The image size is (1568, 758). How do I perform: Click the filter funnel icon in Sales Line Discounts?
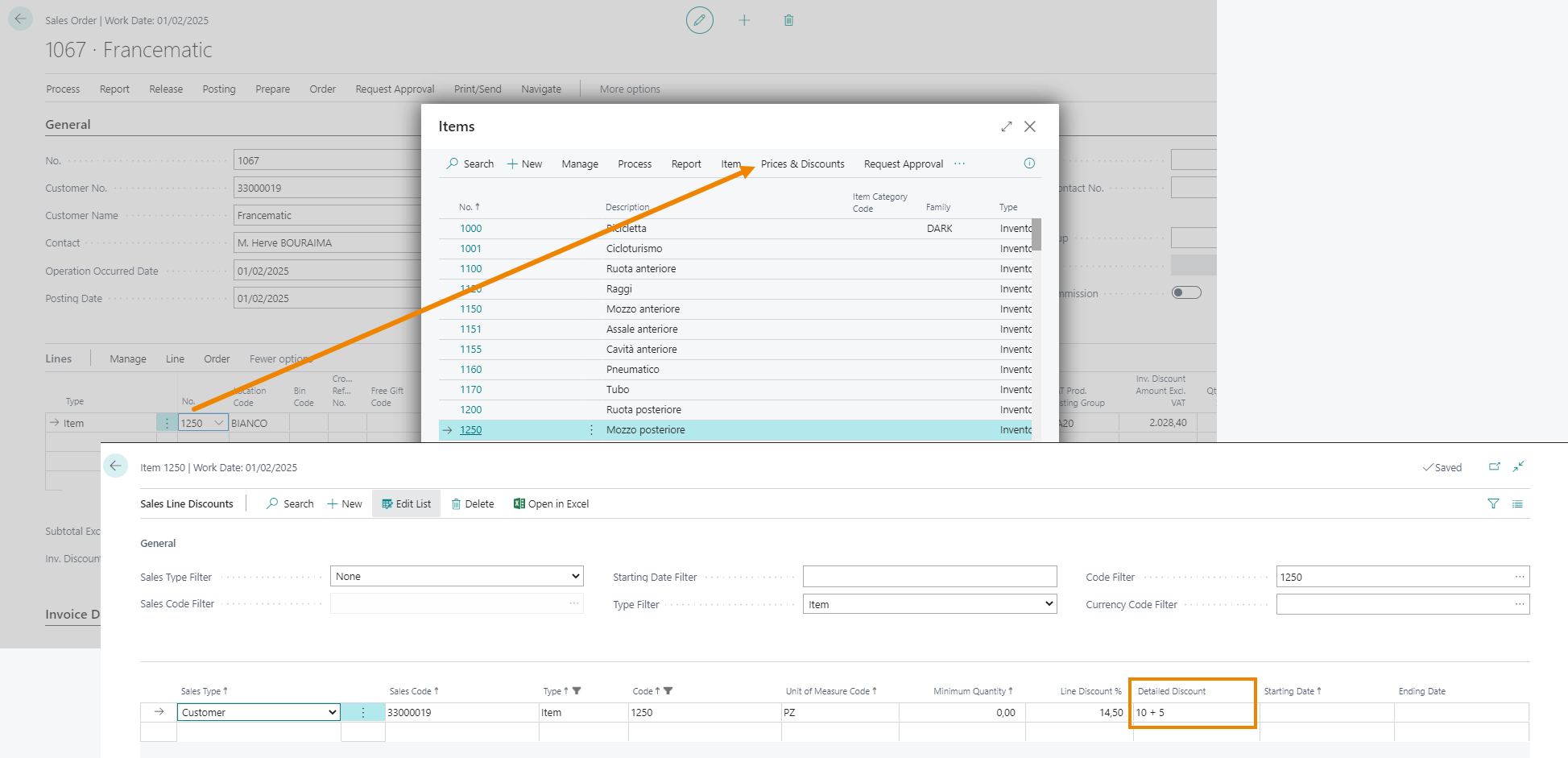(1493, 503)
